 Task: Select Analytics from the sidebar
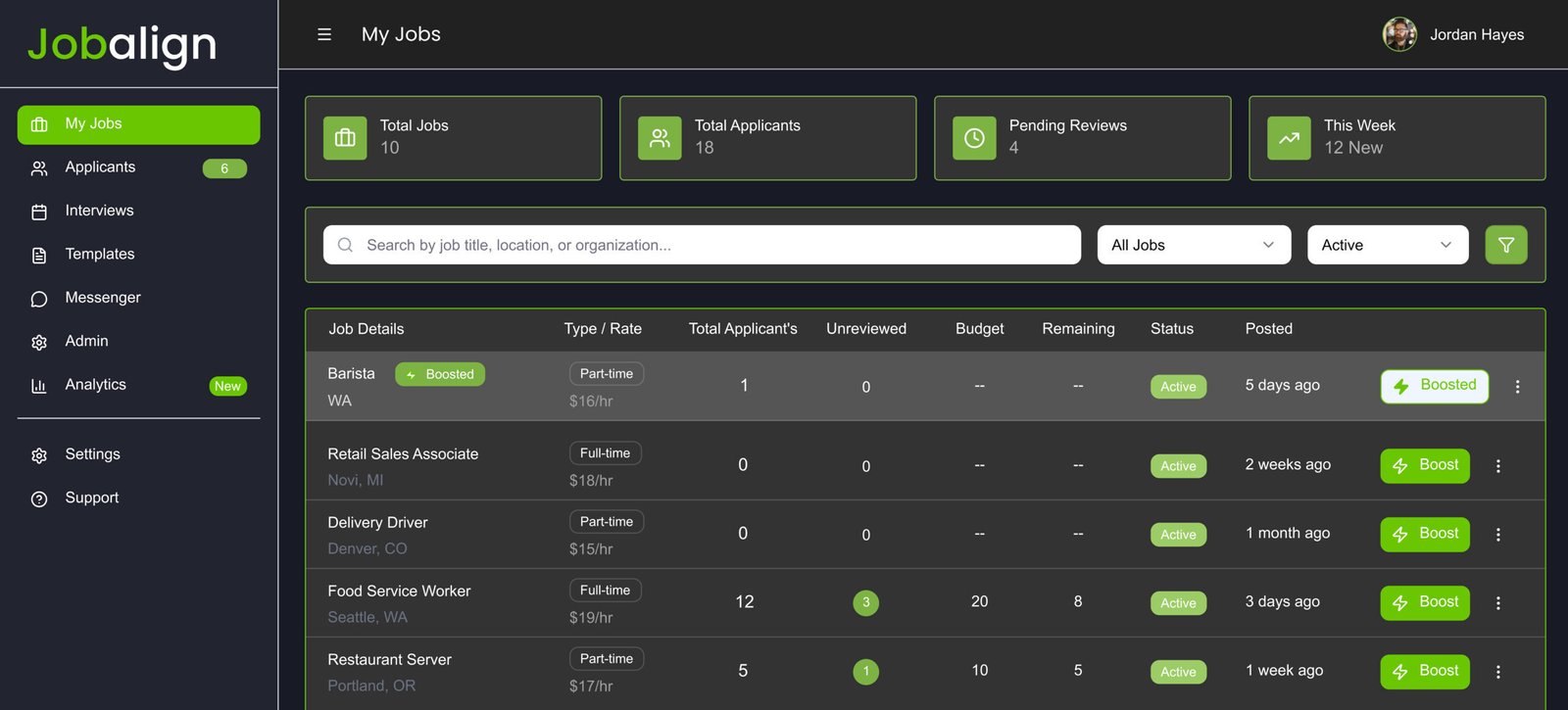(95, 385)
